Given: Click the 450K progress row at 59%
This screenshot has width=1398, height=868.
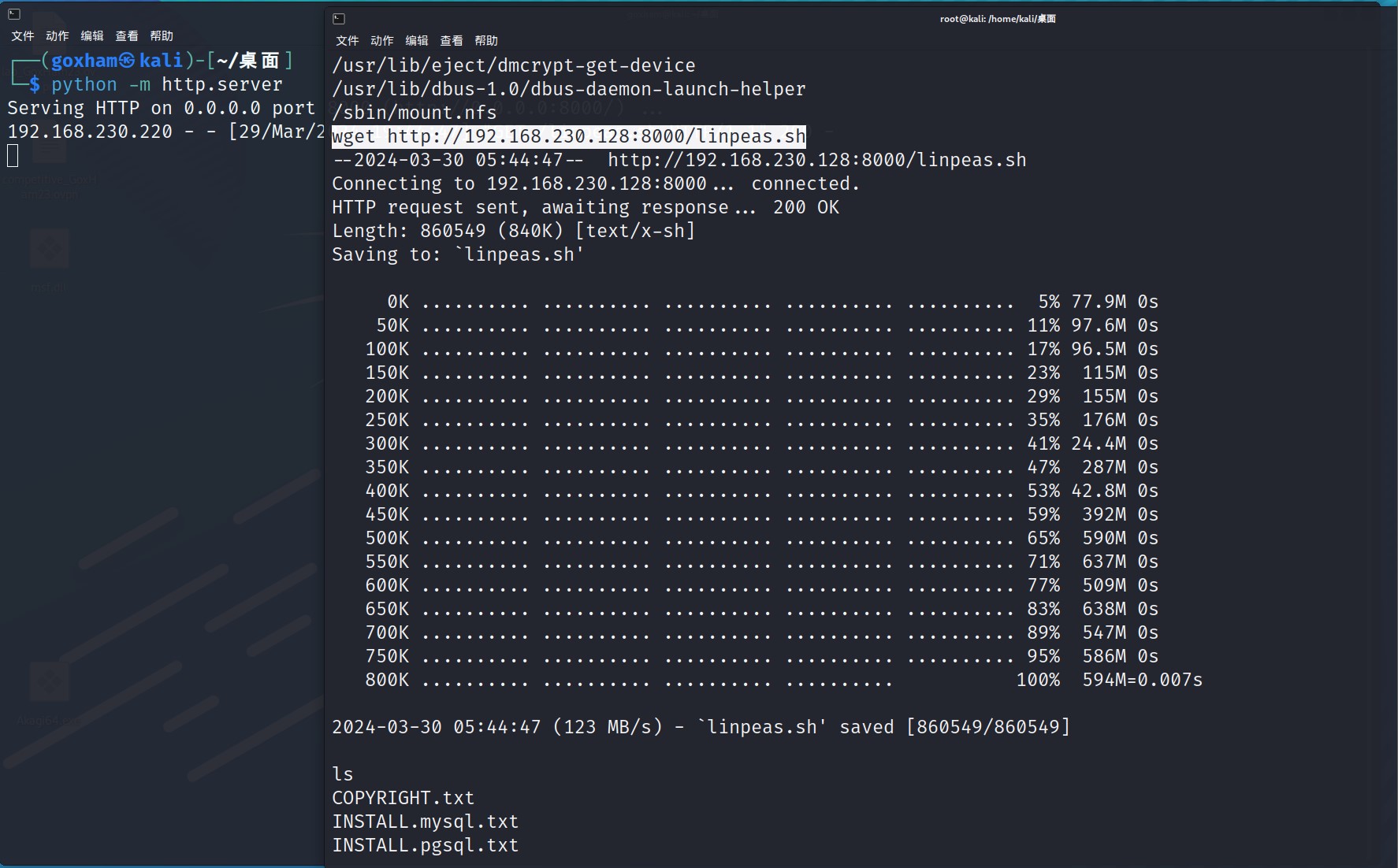Looking at the screenshot, I should point(761,514).
